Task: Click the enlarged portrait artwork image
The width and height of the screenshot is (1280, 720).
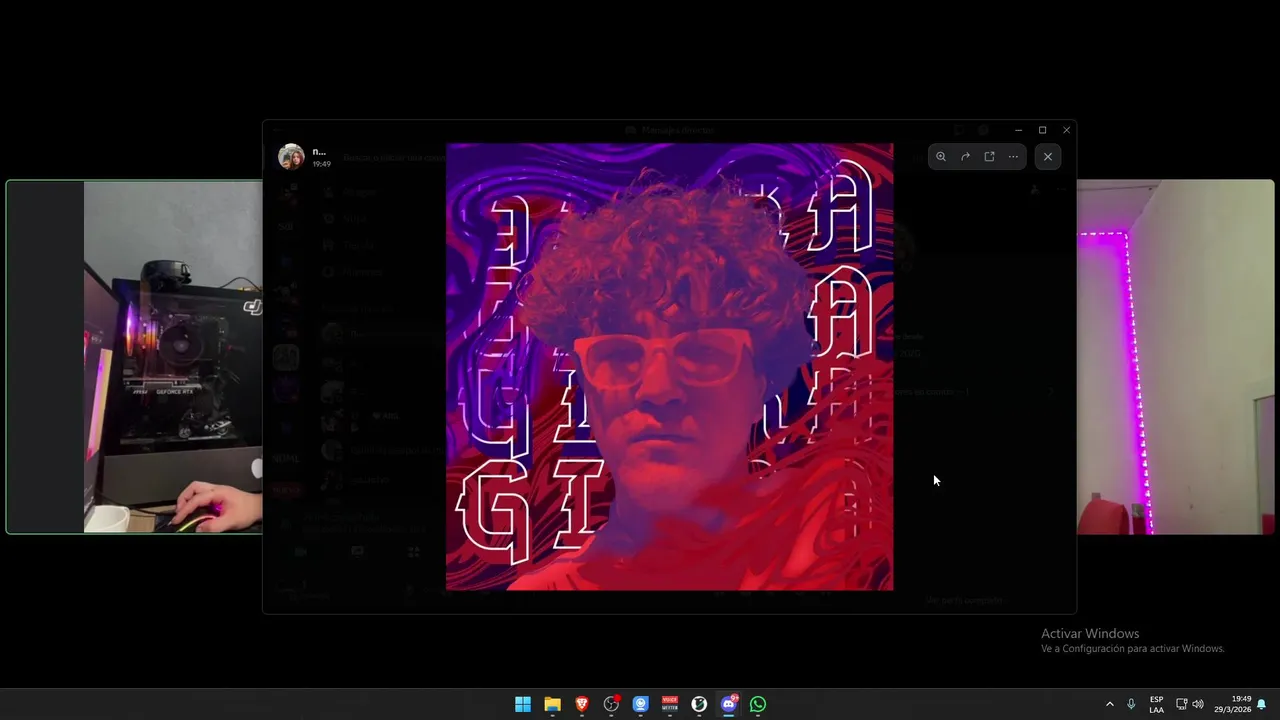Action: coord(669,366)
